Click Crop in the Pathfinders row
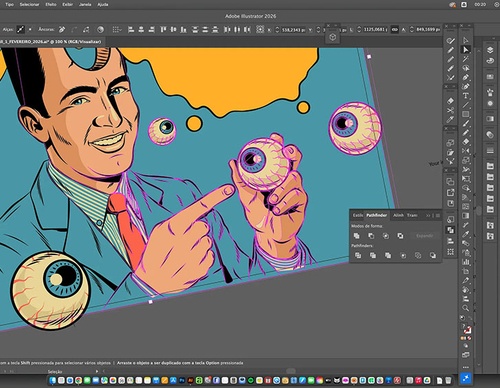The width and height of the screenshot is (500, 388). [403, 255]
